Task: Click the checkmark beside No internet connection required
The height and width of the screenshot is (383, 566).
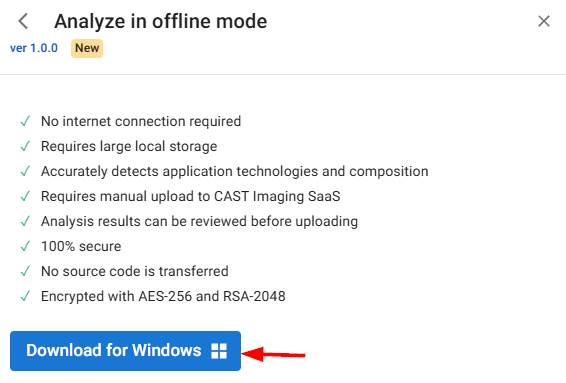Action: point(25,121)
